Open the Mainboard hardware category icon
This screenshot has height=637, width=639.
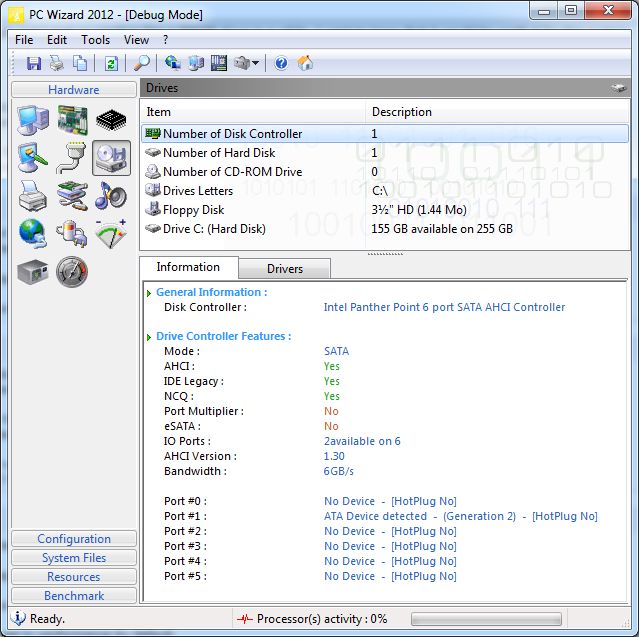pos(72,122)
